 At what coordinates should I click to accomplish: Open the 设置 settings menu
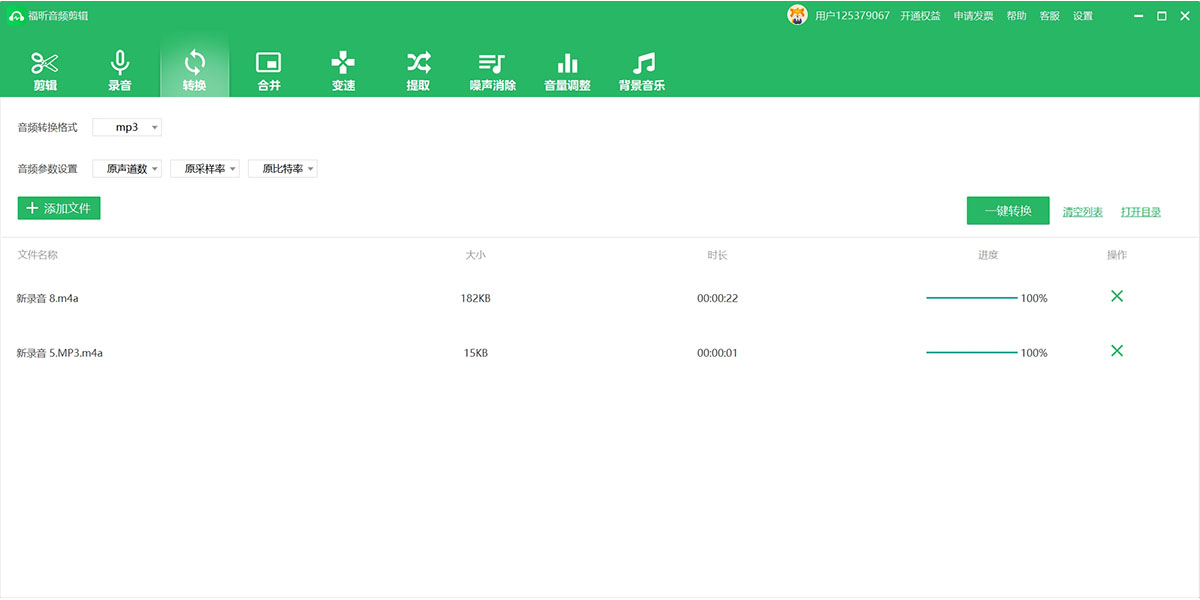(x=1083, y=16)
